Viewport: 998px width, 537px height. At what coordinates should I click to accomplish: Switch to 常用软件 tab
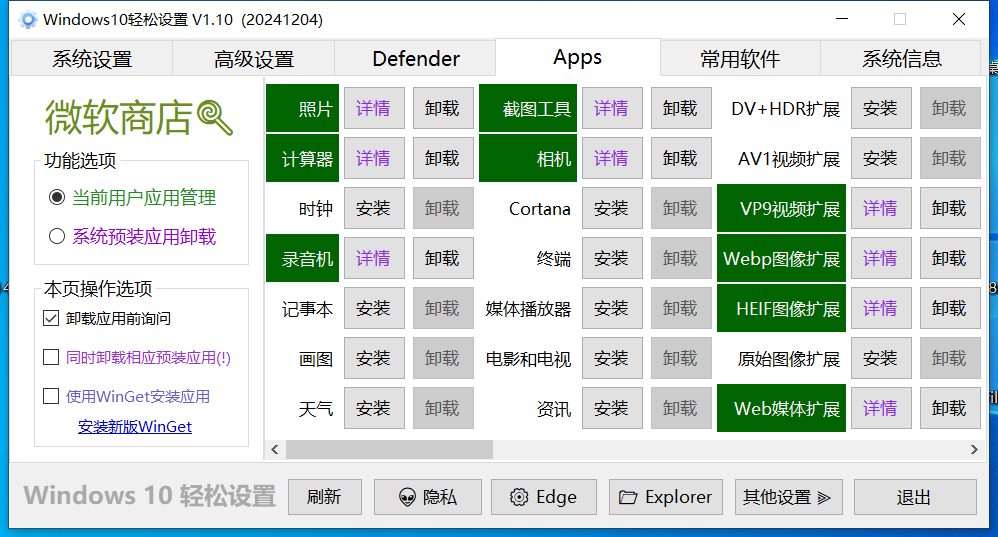pyautogui.click(x=740, y=59)
